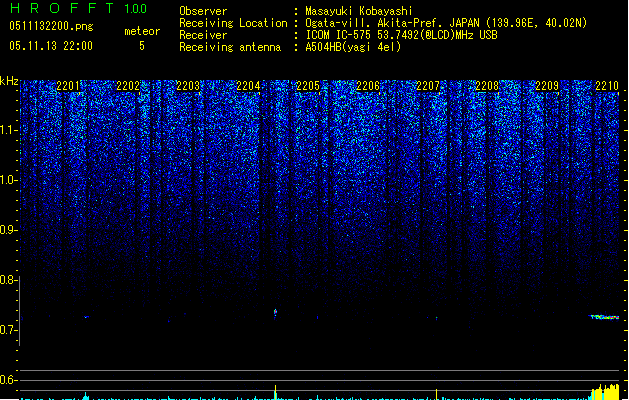Screen dimensions: 629x400
Task: Click the date stamp 05.11.13 22:00
Action: [51, 46]
